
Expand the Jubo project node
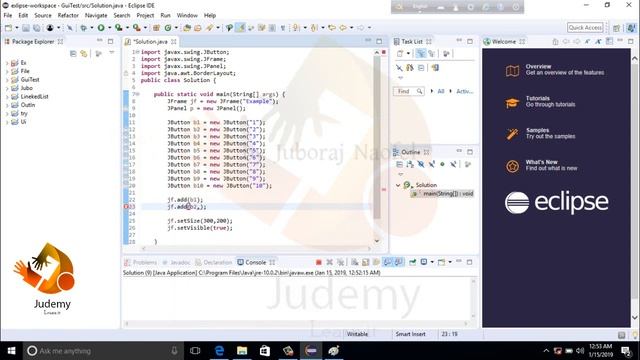[x=7, y=89]
